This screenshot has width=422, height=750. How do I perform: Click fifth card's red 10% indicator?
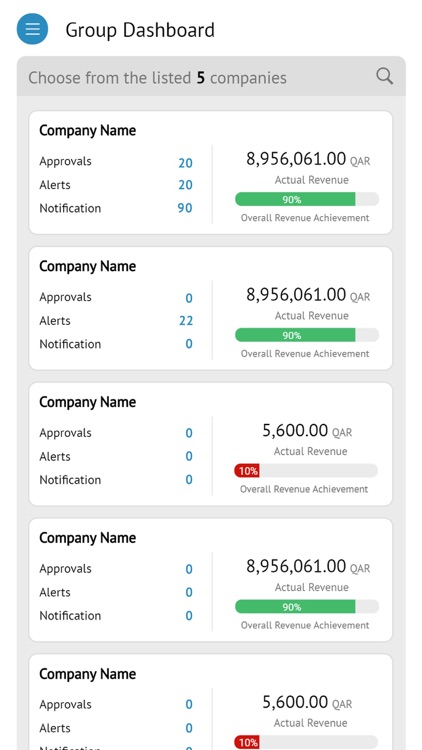247,742
